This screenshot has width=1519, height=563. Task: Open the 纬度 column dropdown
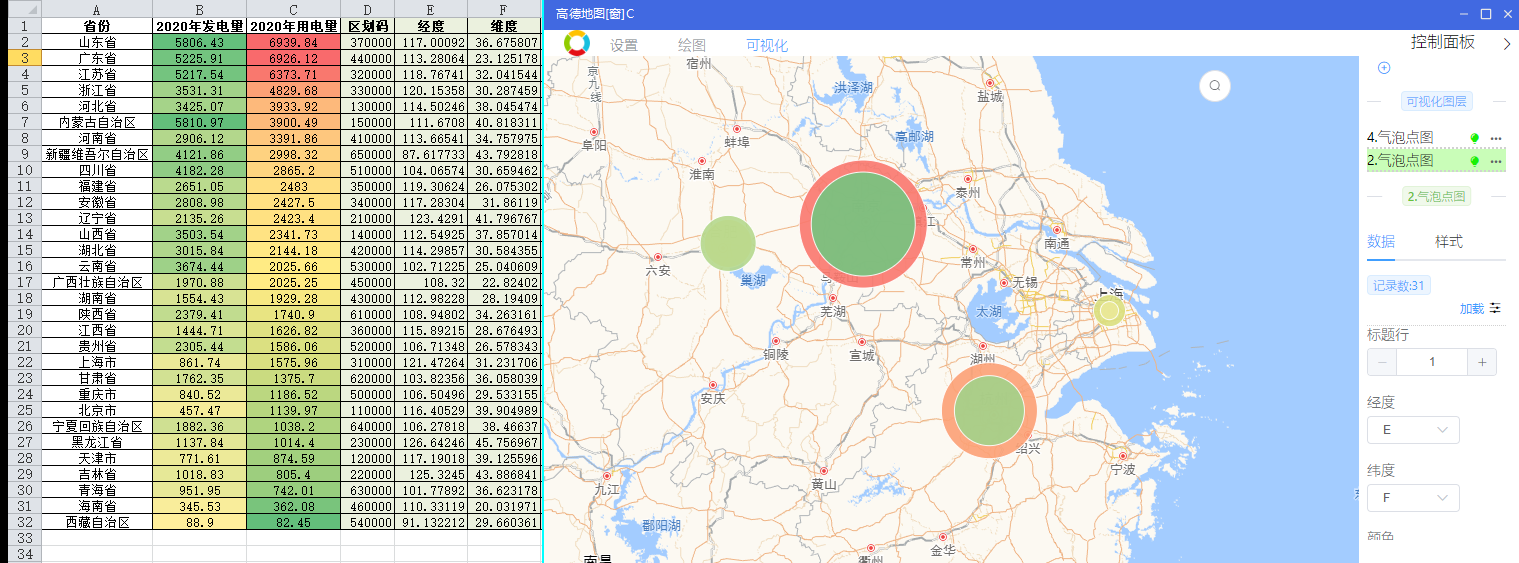pyautogui.click(x=1413, y=497)
